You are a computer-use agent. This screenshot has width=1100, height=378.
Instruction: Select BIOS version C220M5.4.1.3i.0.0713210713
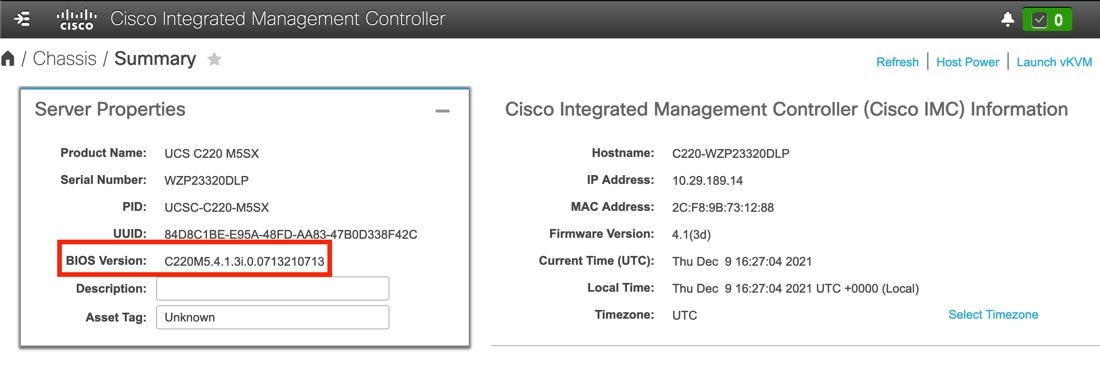pos(244,262)
